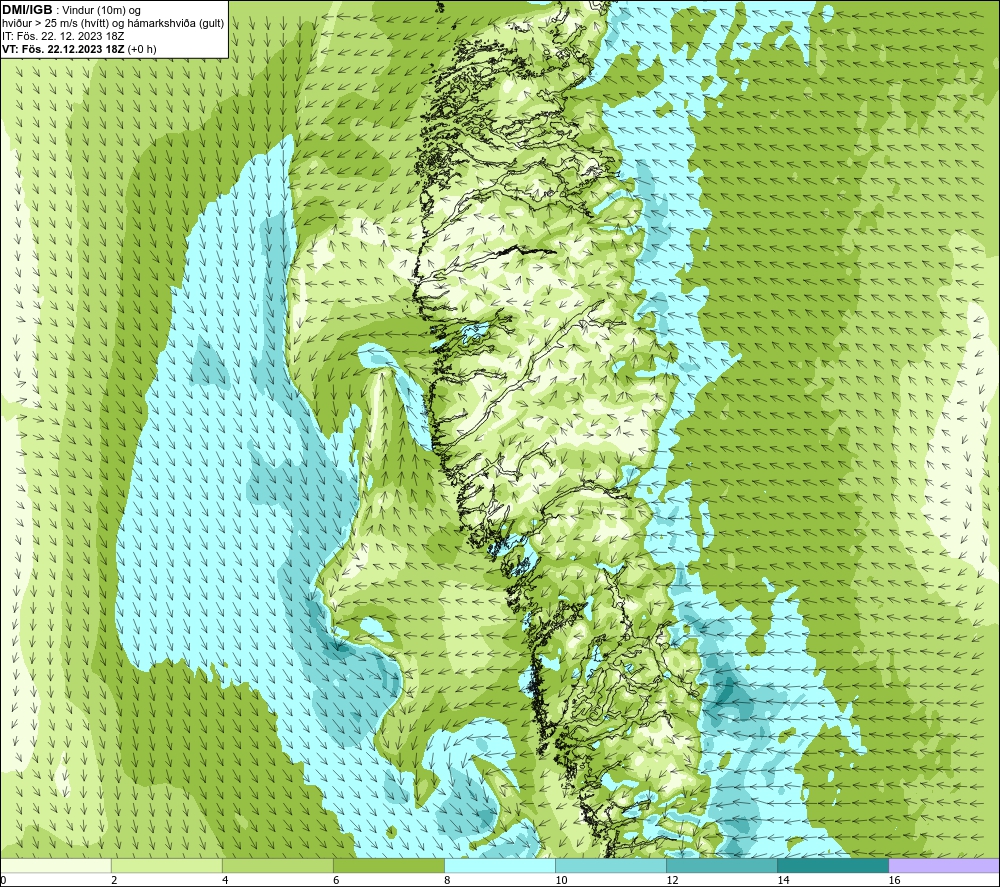The height and width of the screenshot is (887, 1000).
Task: Click the "4" scale label
Action: tap(225, 880)
